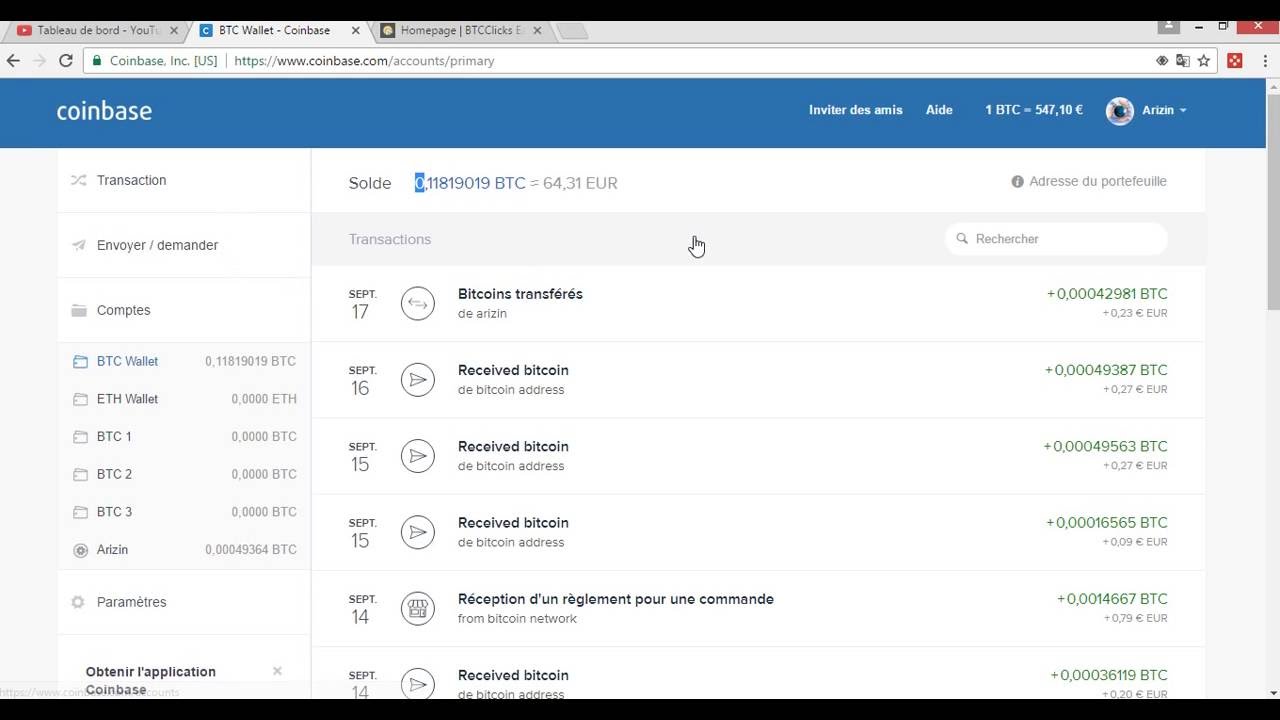
Task: Select ETH Wallet account
Action: pos(184,399)
